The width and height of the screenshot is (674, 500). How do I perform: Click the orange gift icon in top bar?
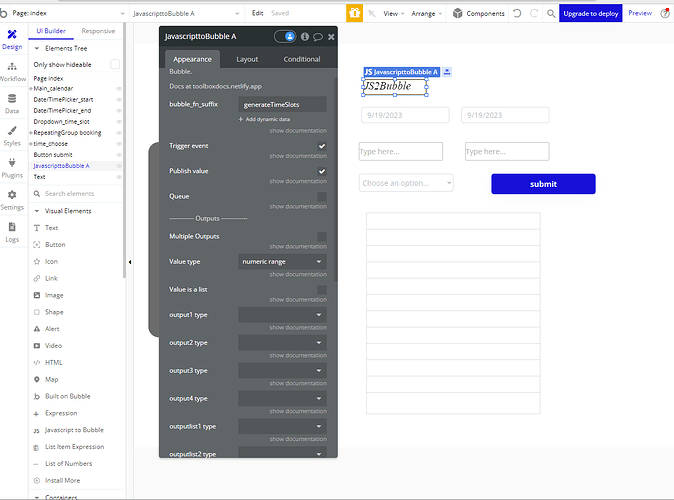click(x=355, y=13)
